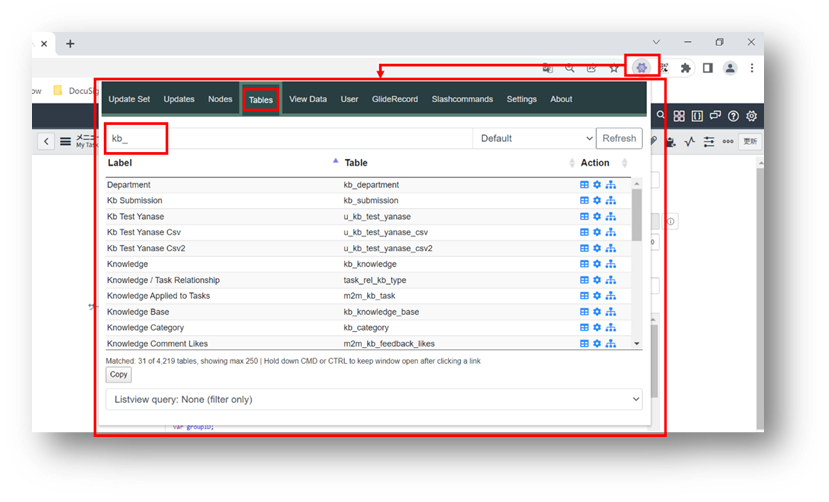Open ServiceNow settings gear in banner
This screenshot has width=829, height=502.
pyautogui.click(x=751, y=116)
